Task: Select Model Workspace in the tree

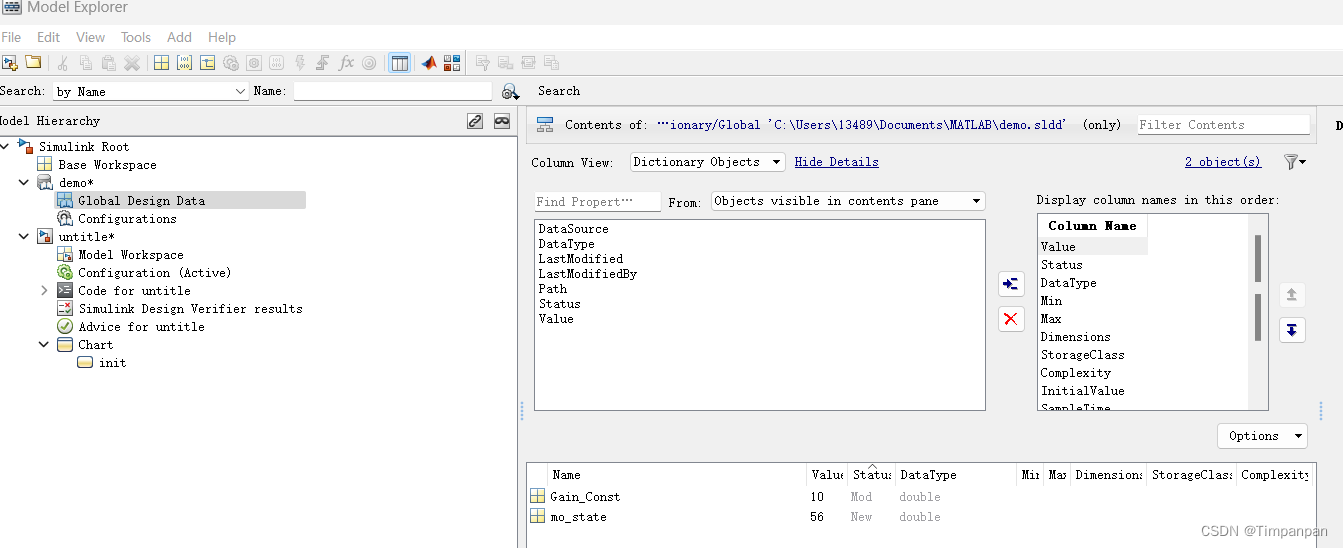Action: coord(131,255)
